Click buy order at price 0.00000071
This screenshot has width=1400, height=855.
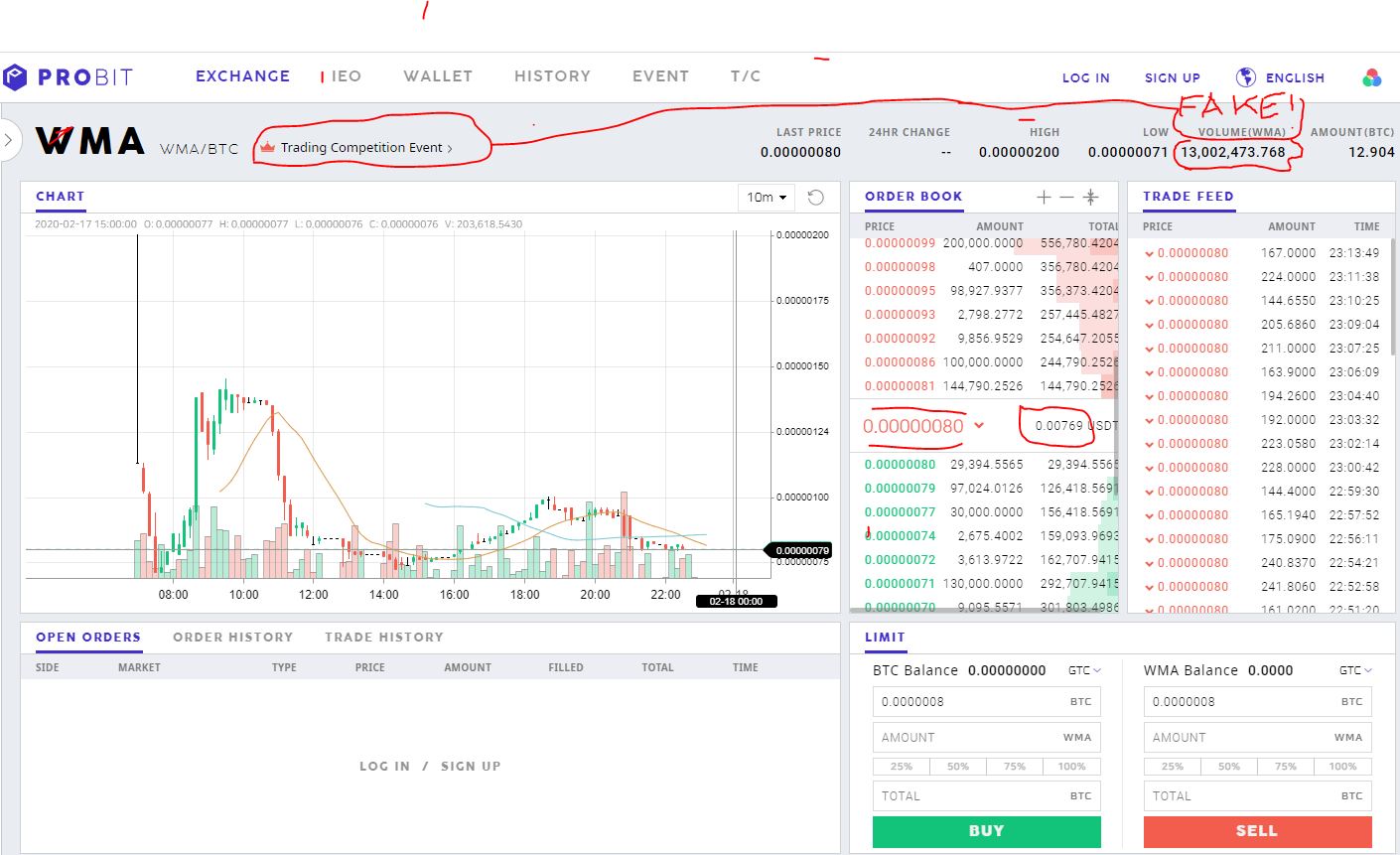(x=985, y=584)
